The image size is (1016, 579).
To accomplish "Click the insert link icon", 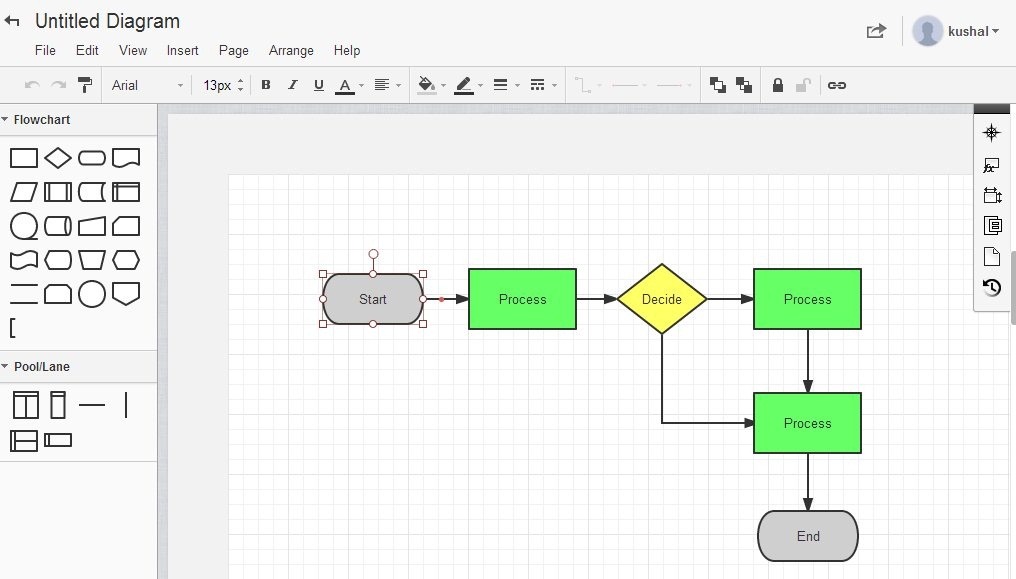I will (x=837, y=85).
